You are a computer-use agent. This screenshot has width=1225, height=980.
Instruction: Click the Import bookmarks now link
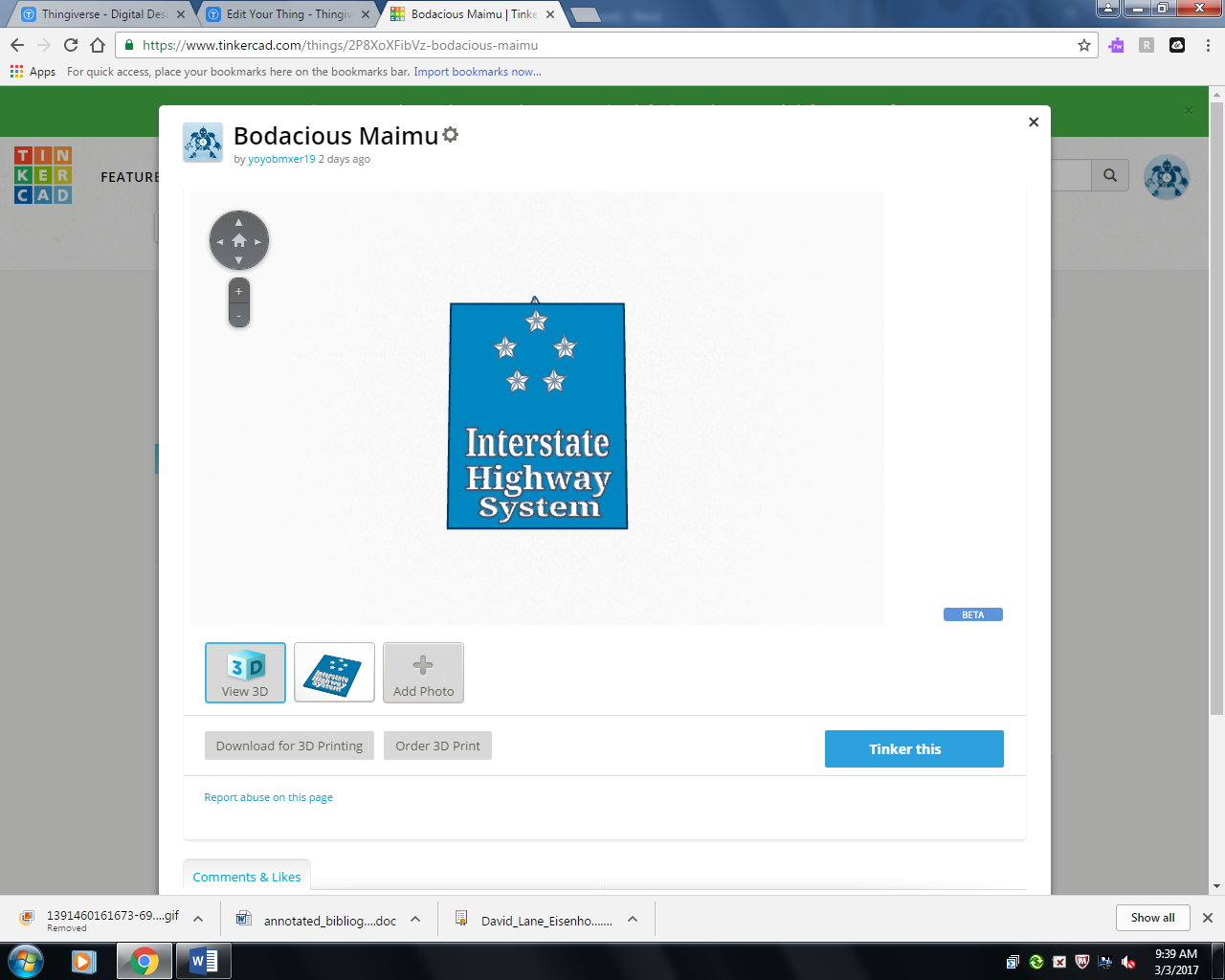(478, 72)
